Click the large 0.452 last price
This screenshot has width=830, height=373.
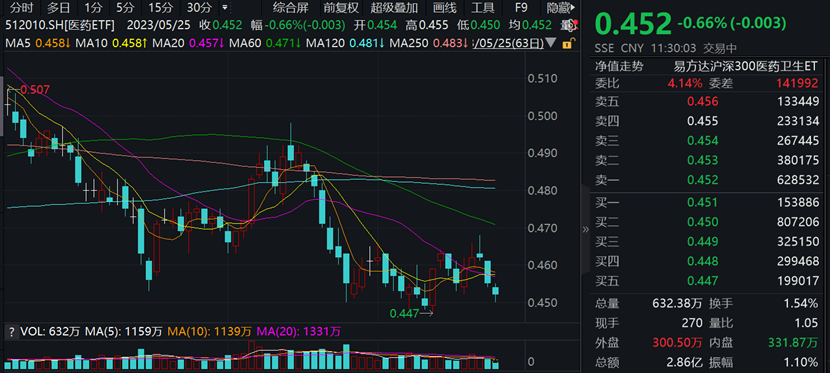[x=633, y=24]
